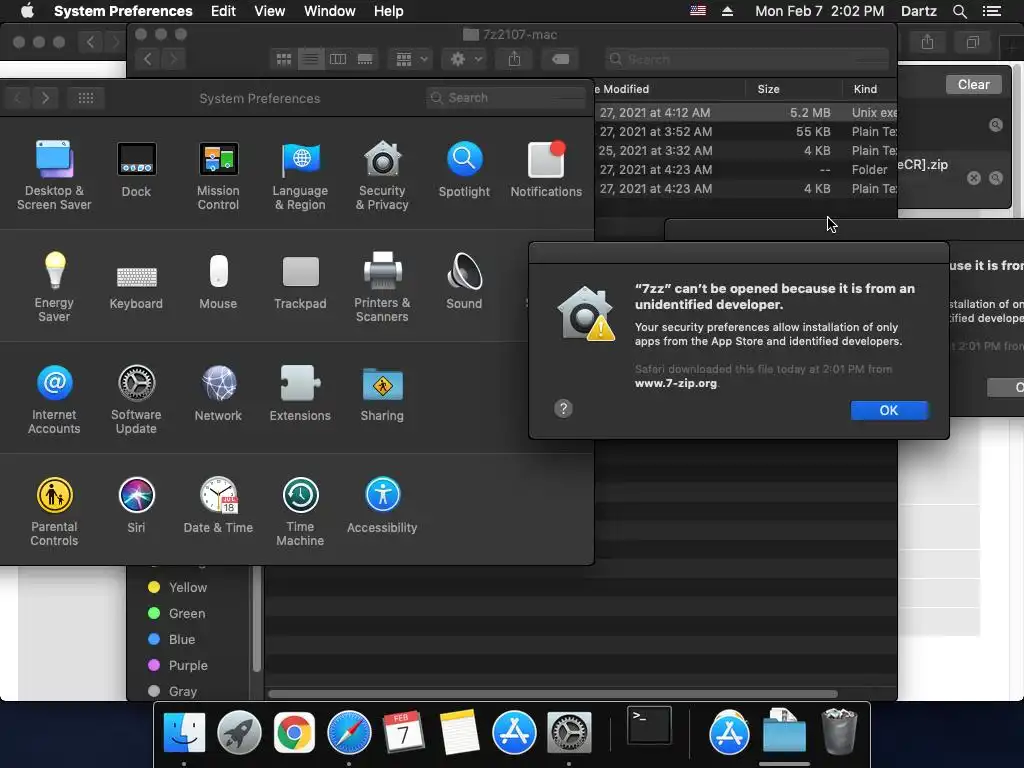This screenshot has height=768, width=1024.
Task: Sort Finder list by Kind column
Action: 870,89
